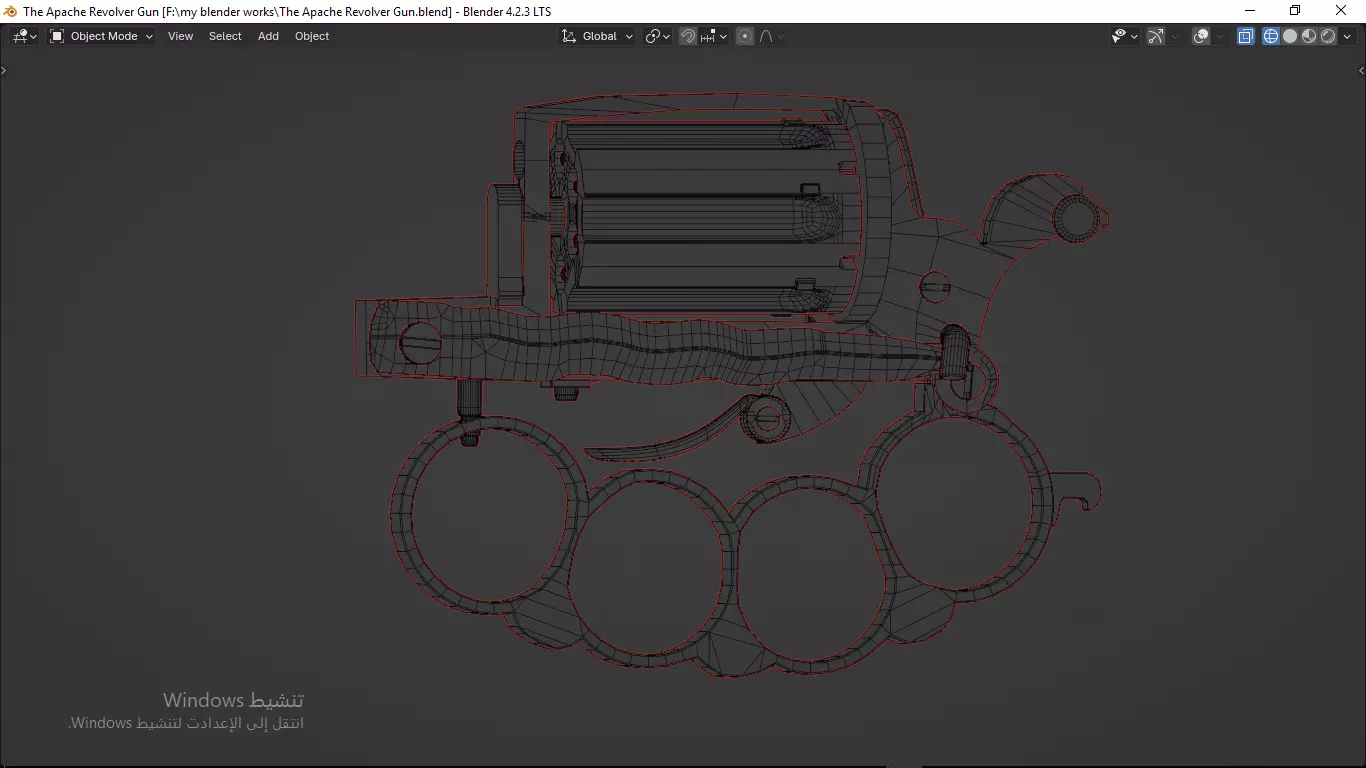Open the gizmo options dropdown arrow

click(x=1175, y=36)
